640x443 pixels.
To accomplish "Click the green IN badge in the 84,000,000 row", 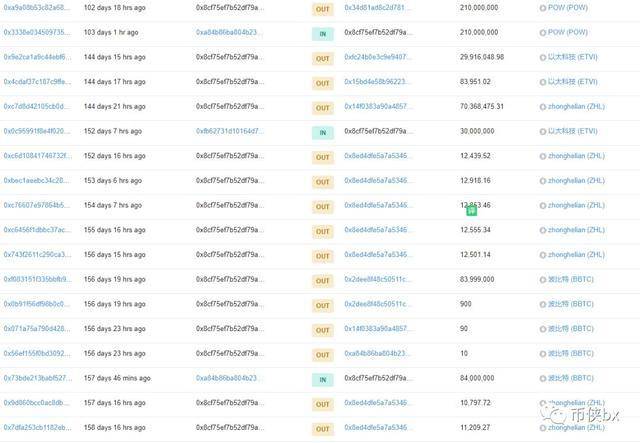I will click(x=322, y=379).
